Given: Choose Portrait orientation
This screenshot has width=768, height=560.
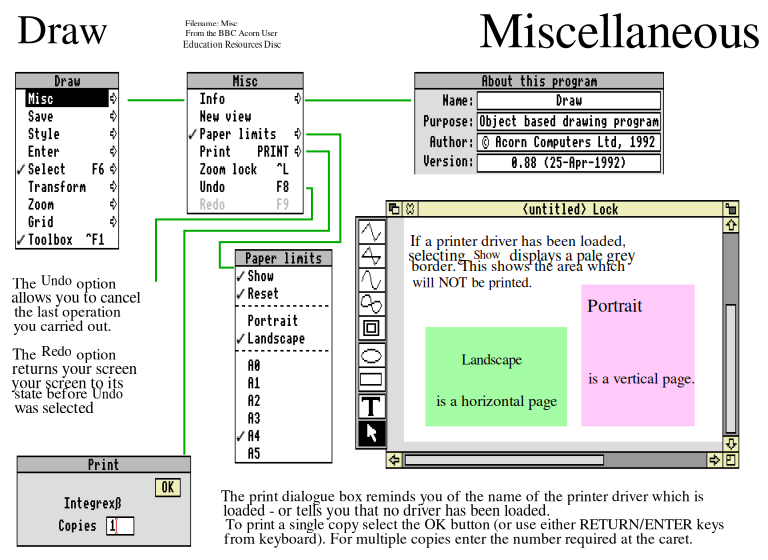Looking at the screenshot, I should 284,321.
